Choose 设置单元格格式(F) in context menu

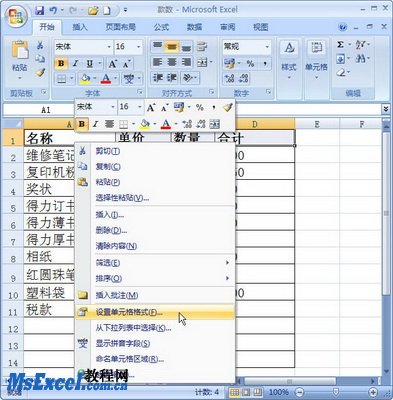click(155, 312)
